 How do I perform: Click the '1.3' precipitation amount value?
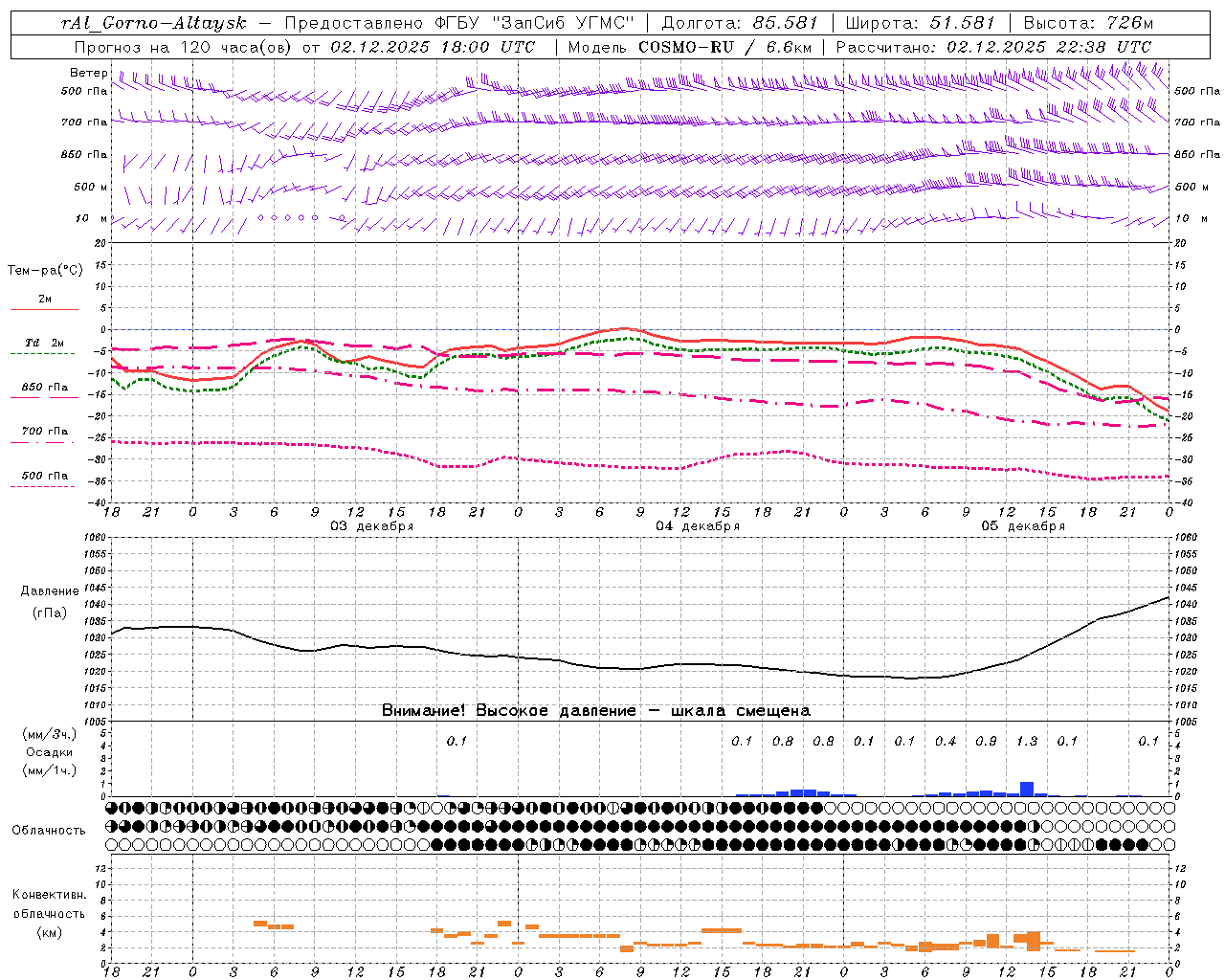1027,741
